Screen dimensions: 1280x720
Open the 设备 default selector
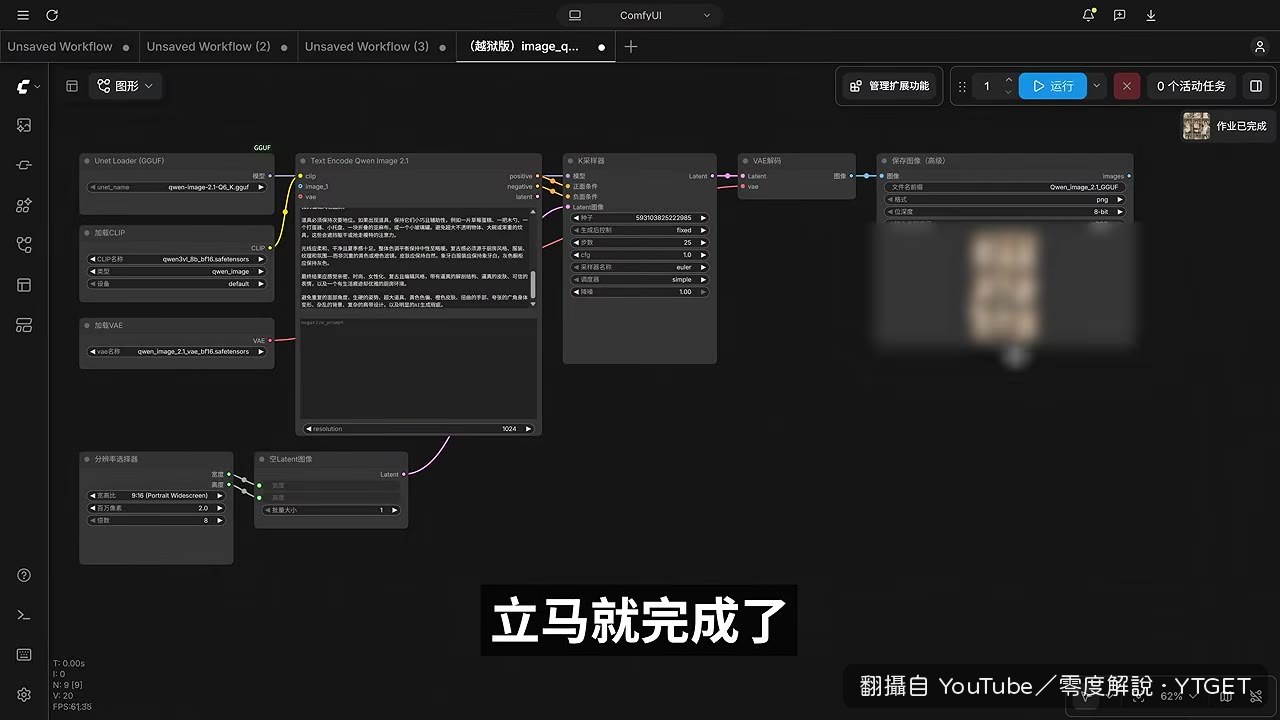pyautogui.click(x=178, y=283)
